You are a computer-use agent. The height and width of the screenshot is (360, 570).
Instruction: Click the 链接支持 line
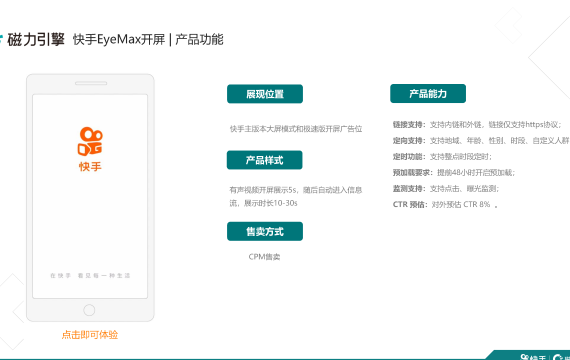tap(477, 125)
